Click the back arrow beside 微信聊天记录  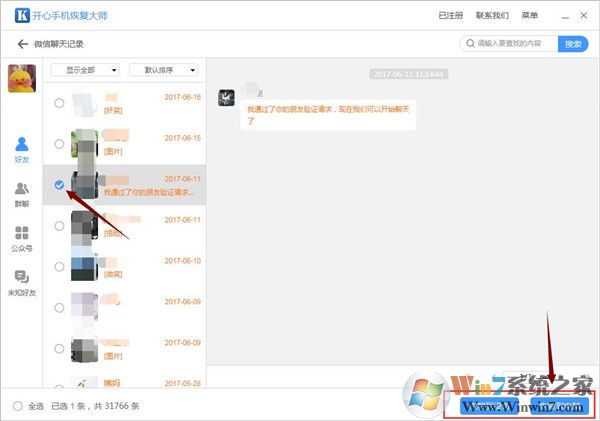tap(22, 44)
